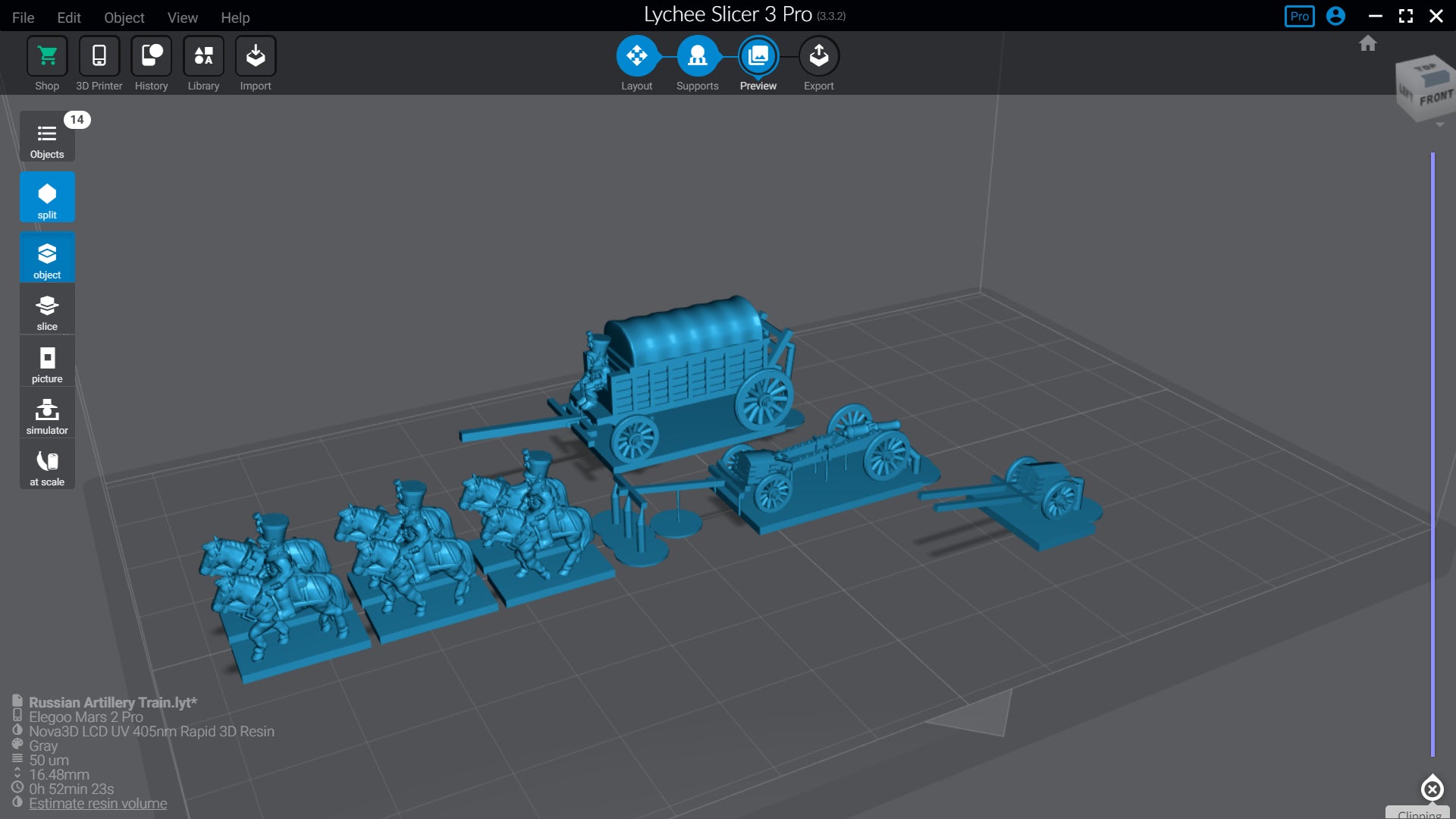Open the History panel
The width and height of the screenshot is (1456, 819).
(x=151, y=56)
